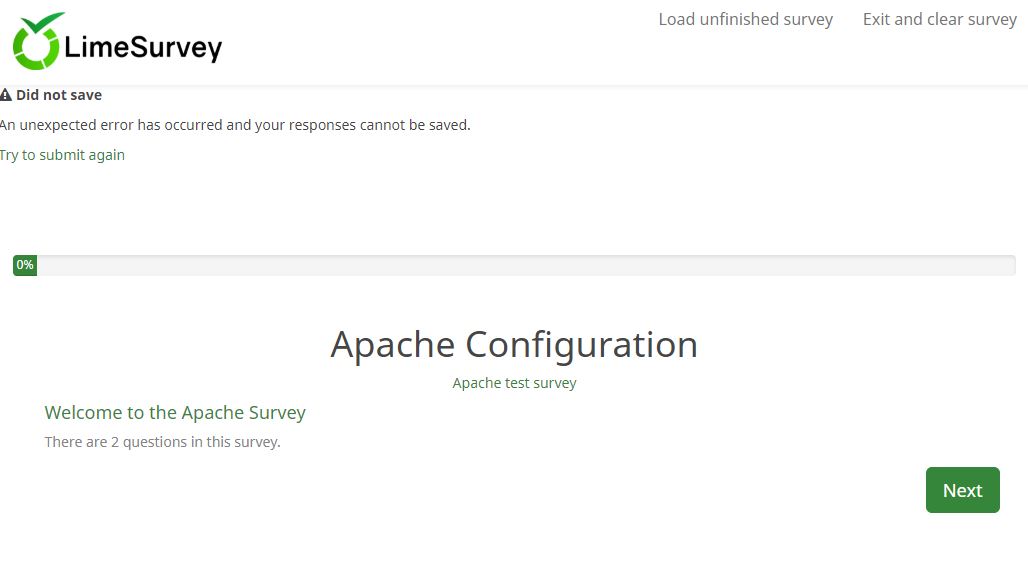Click the Apache Configuration survey title

coord(514,344)
